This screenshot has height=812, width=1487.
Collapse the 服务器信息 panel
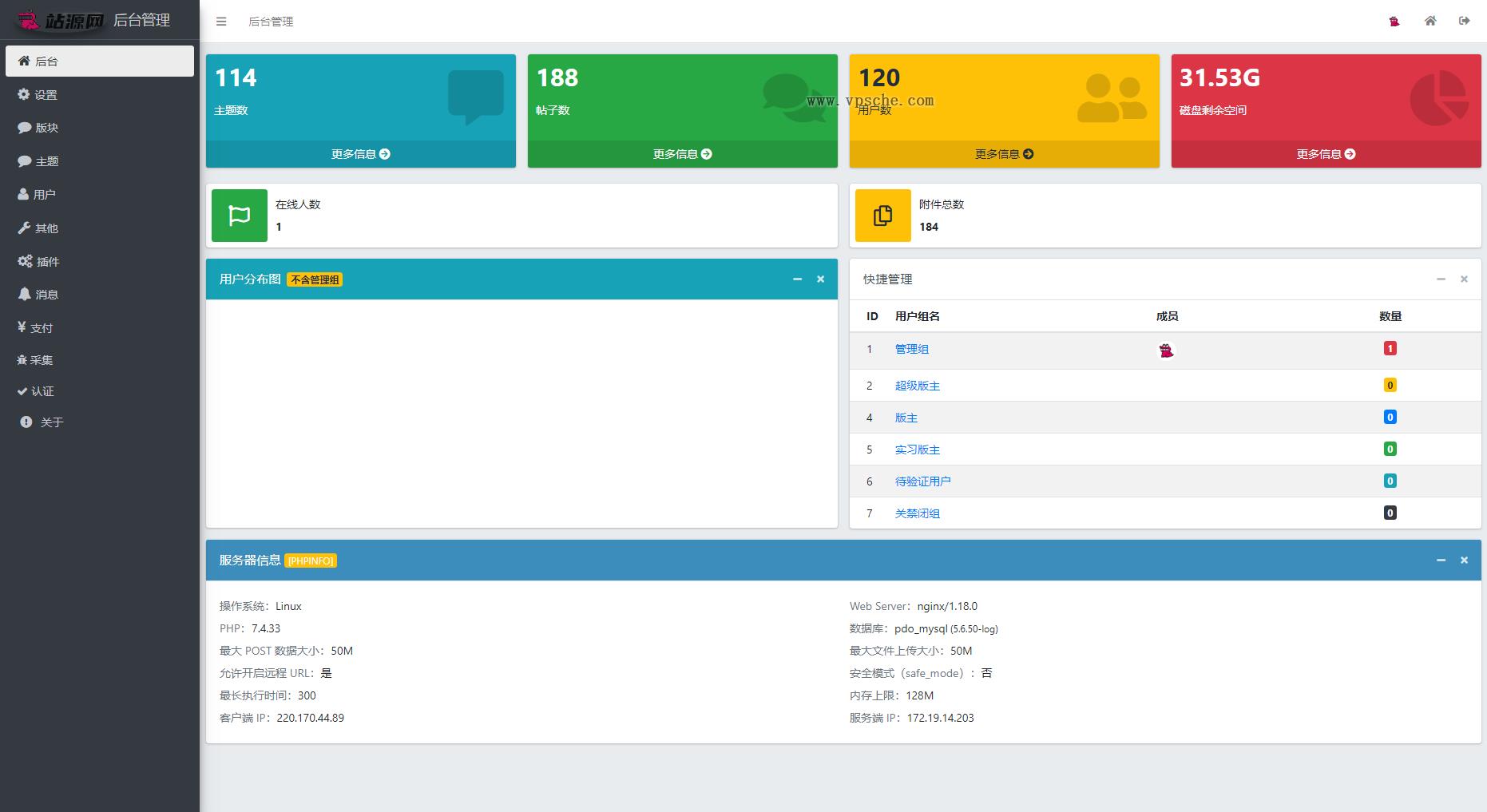[x=1441, y=560]
